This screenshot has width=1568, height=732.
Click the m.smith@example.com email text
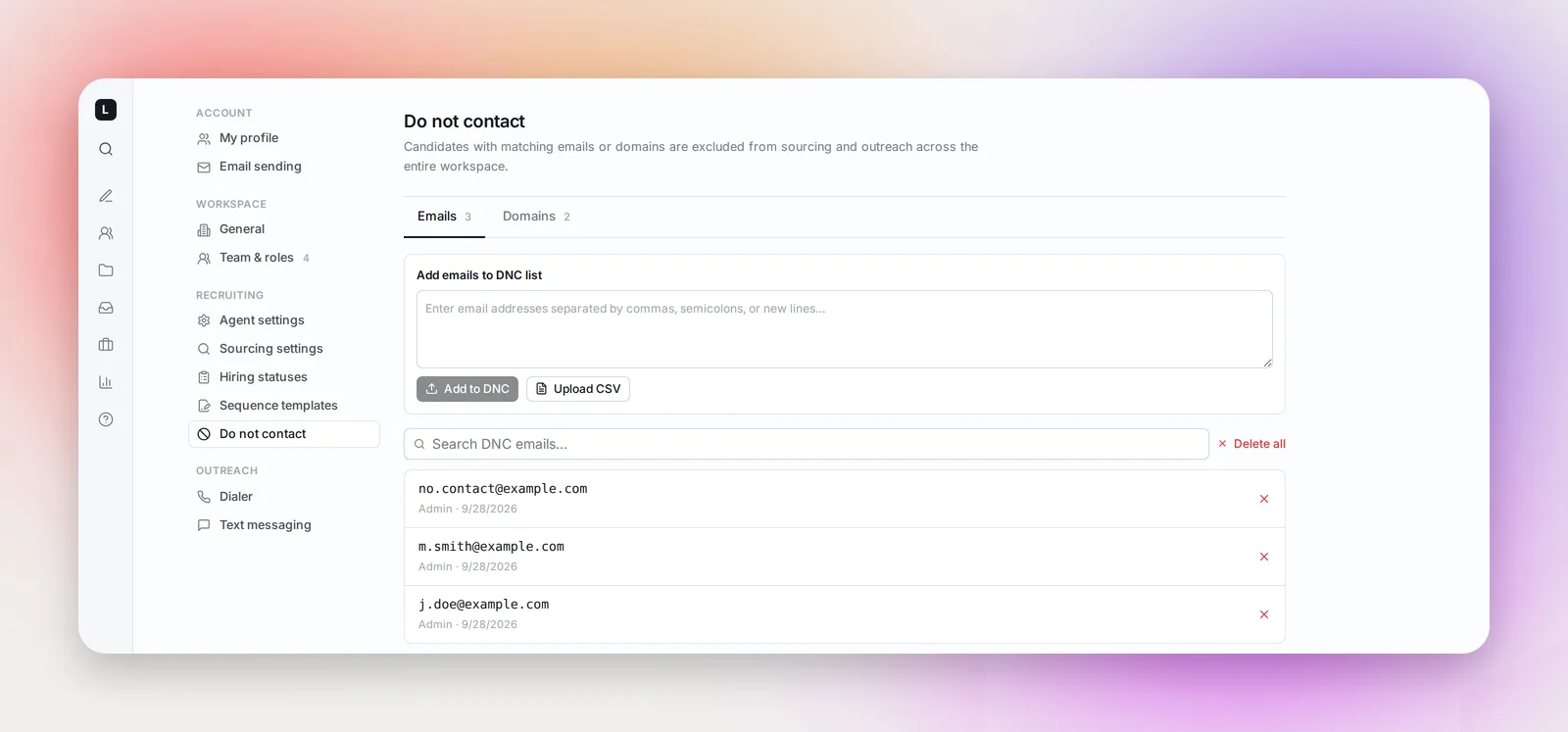coord(491,547)
